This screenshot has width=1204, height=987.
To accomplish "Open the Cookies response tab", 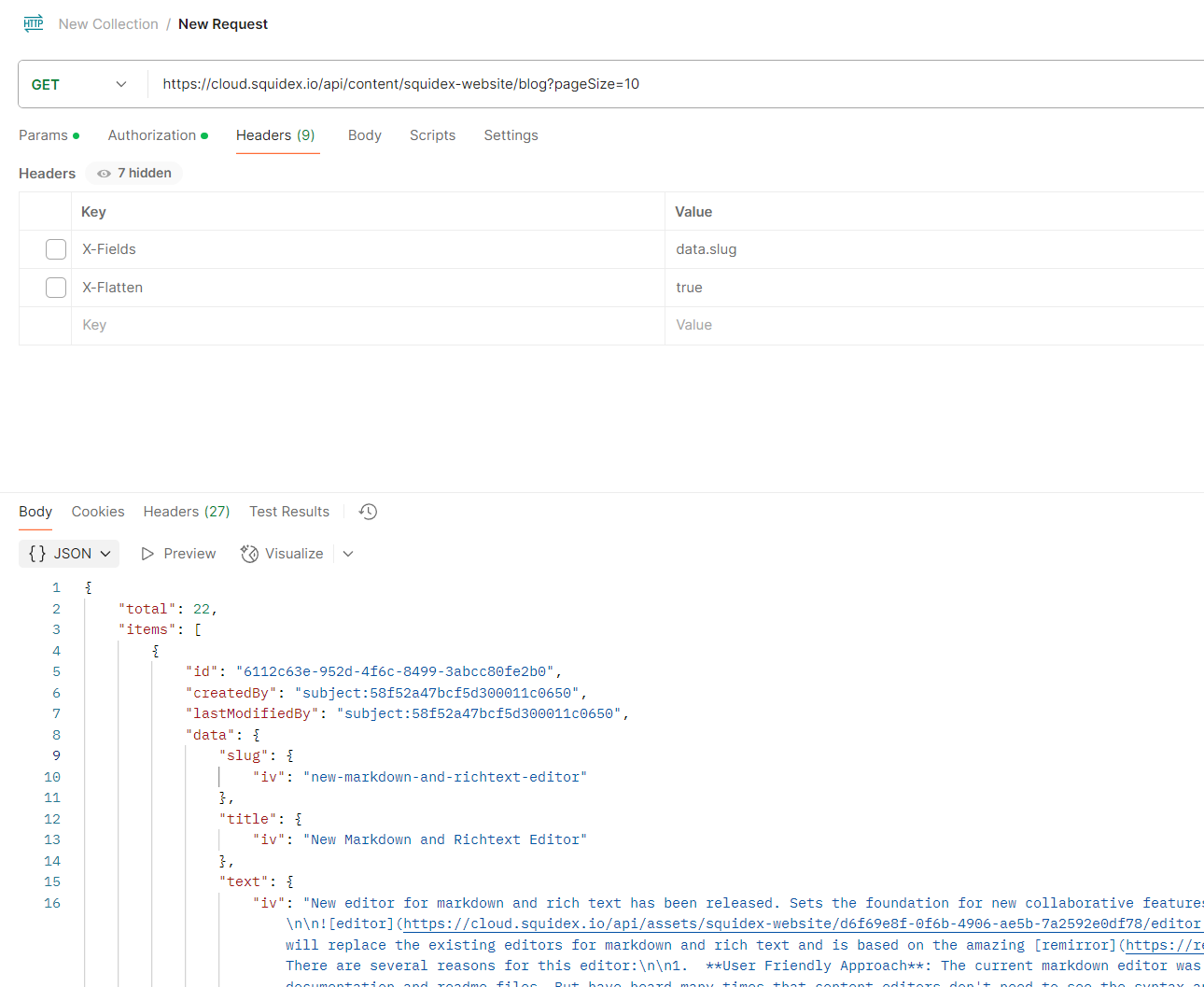I will coord(98,512).
